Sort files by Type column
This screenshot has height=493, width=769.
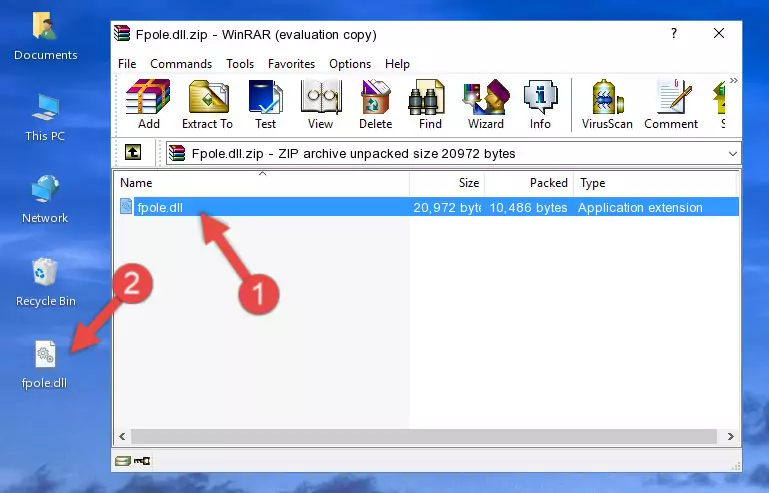pos(655,183)
